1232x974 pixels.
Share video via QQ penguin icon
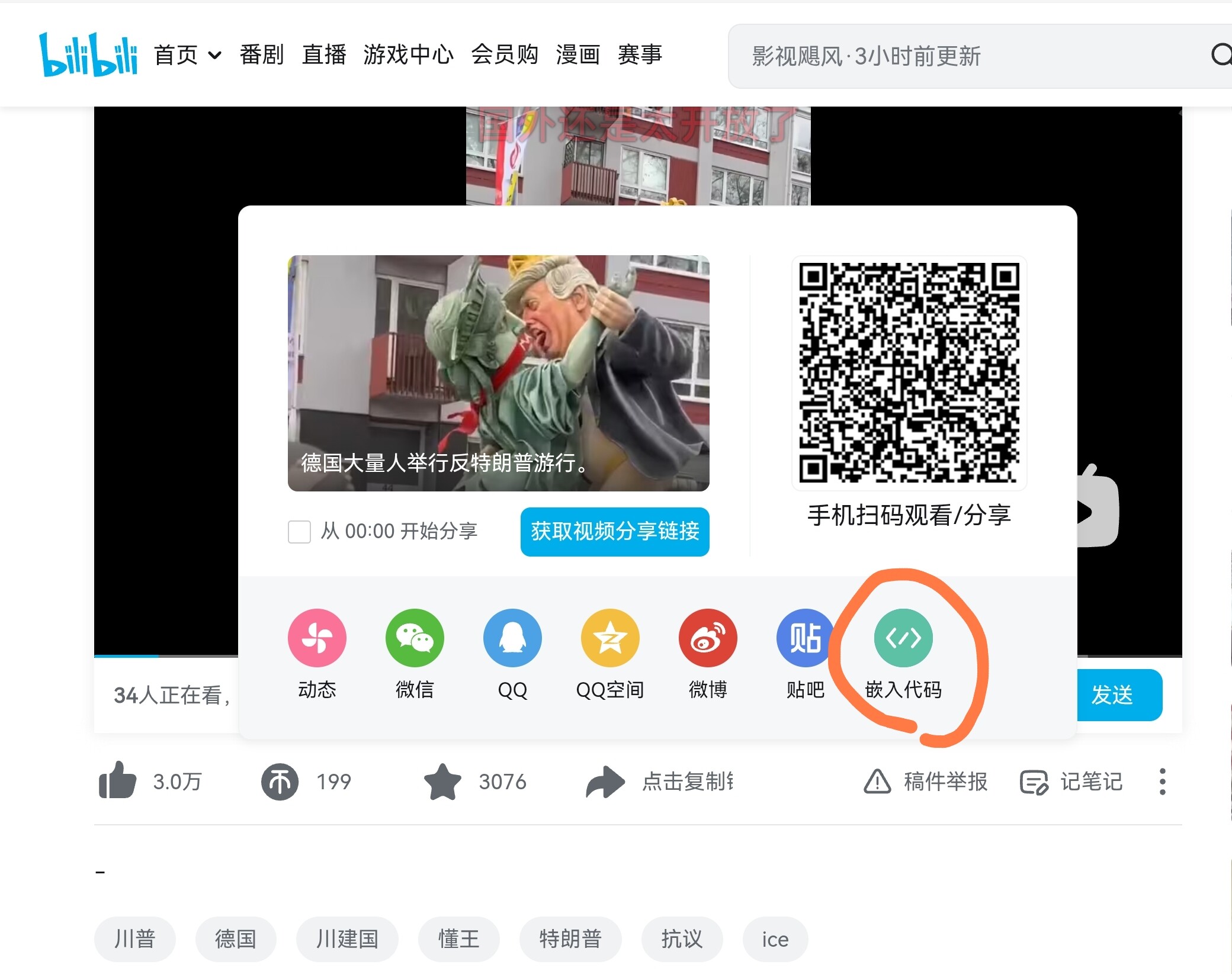(512, 638)
